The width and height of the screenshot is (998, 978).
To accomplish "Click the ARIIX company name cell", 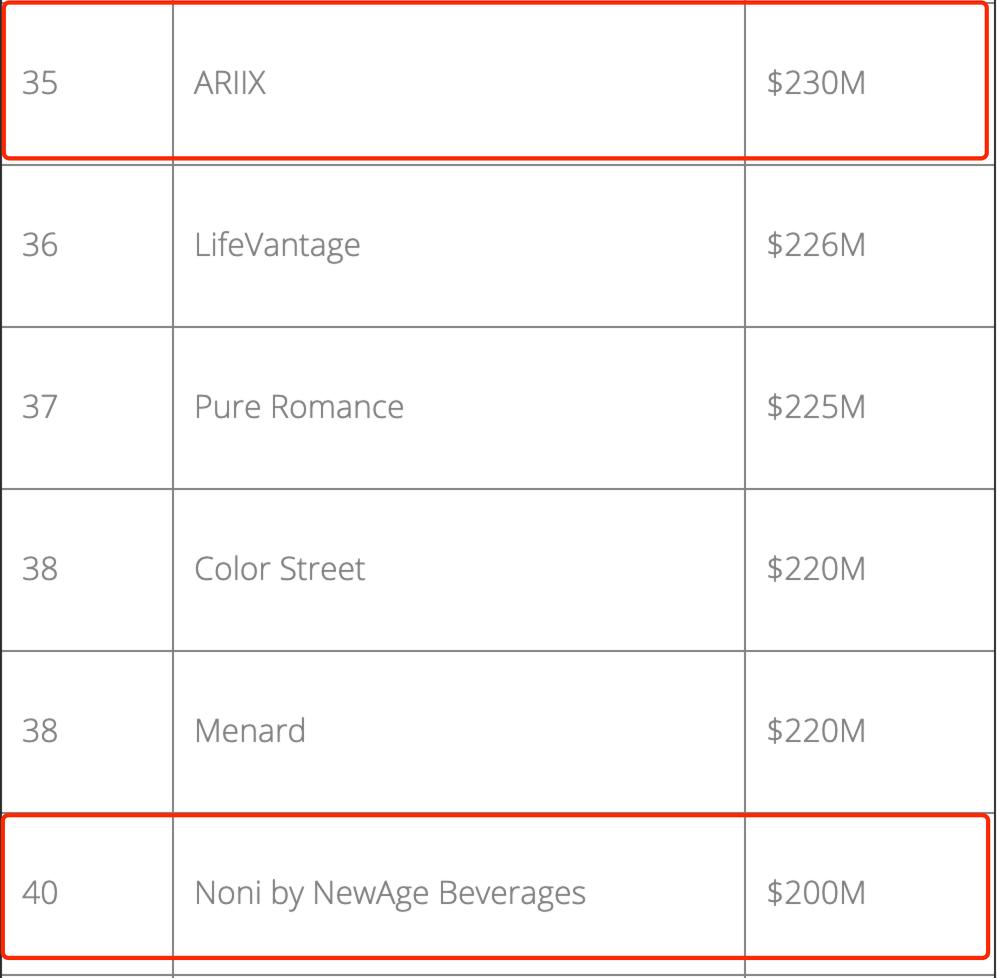I will tap(231, 83).
